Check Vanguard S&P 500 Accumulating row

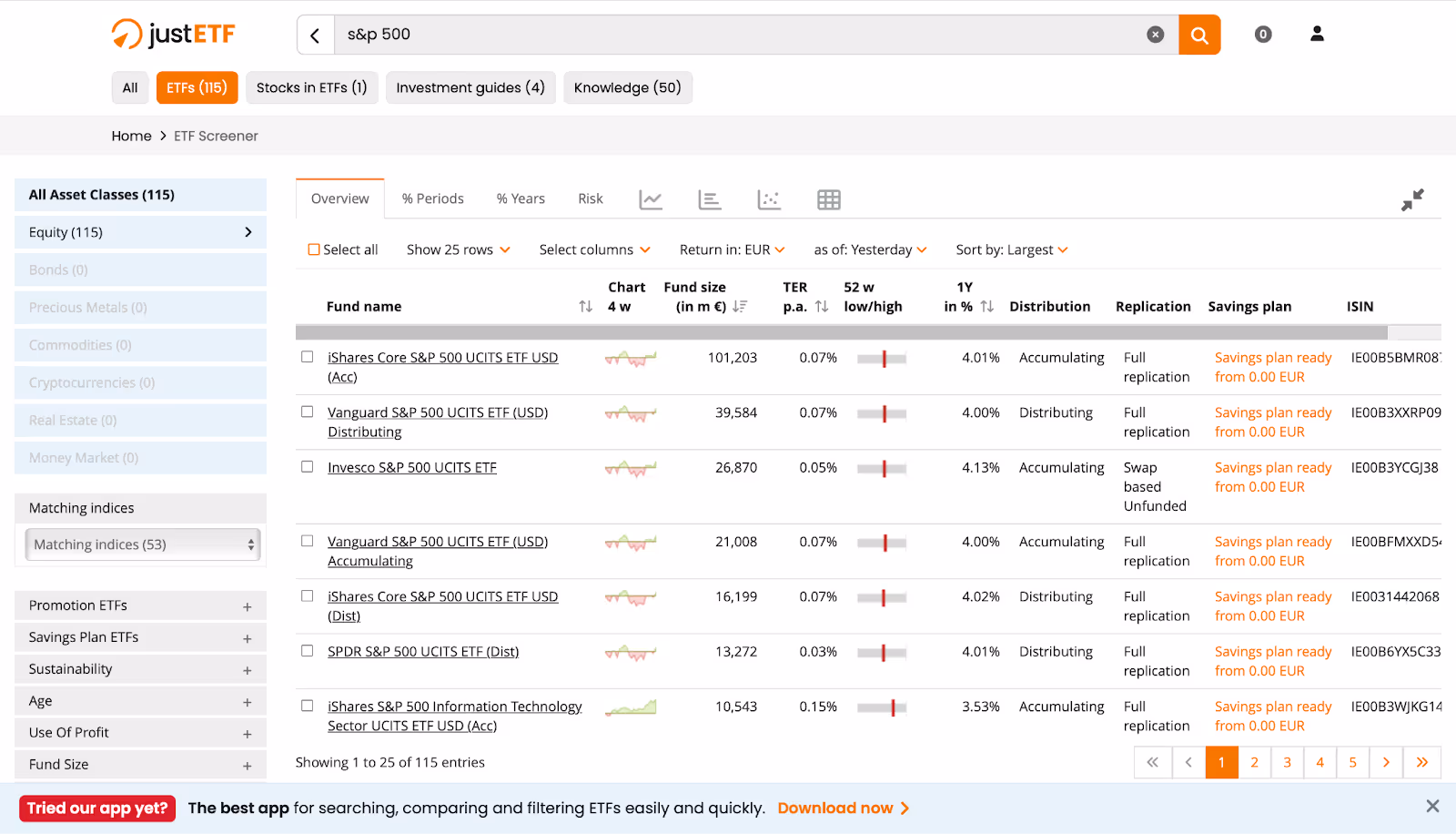pyautogui.click(x=308, y=541)
